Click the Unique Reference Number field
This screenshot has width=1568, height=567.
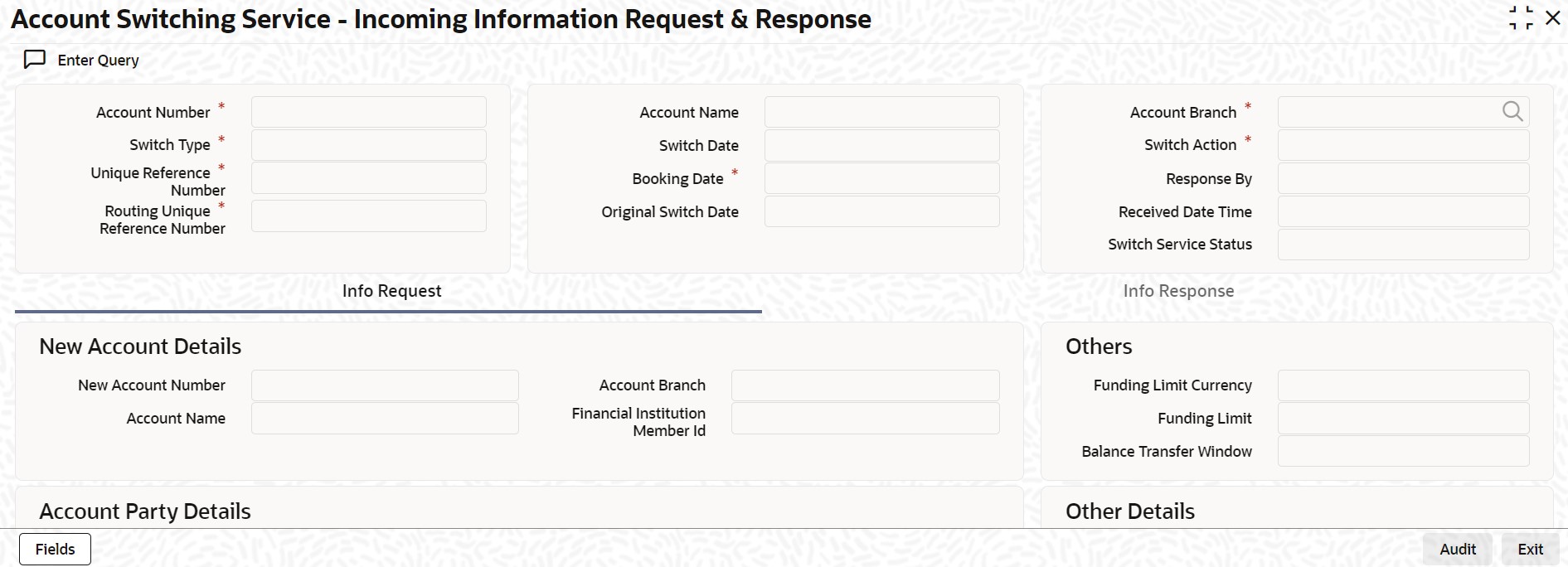click(368, 177)
